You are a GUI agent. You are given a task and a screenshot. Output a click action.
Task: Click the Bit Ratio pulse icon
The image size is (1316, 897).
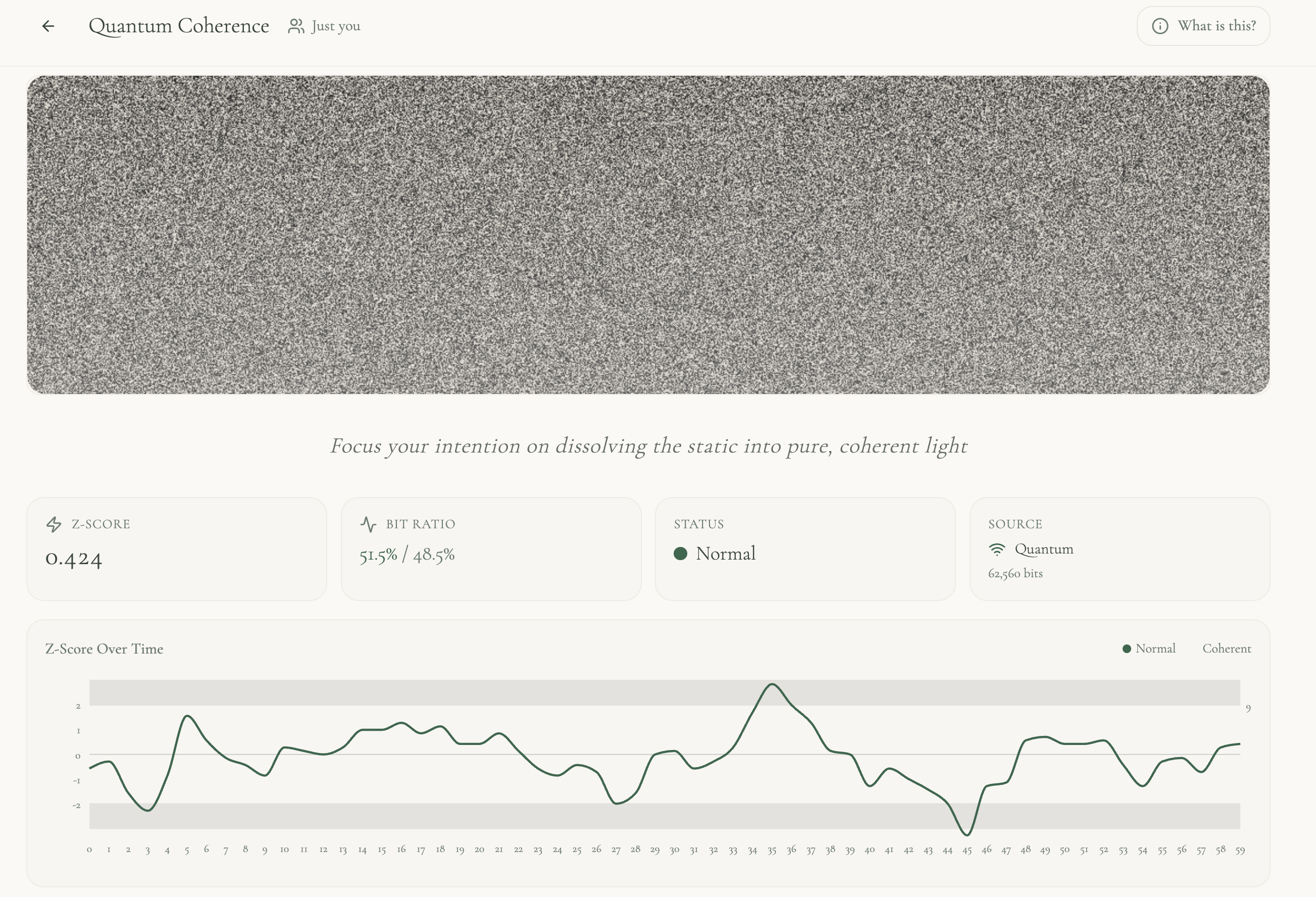coord(368,524)
